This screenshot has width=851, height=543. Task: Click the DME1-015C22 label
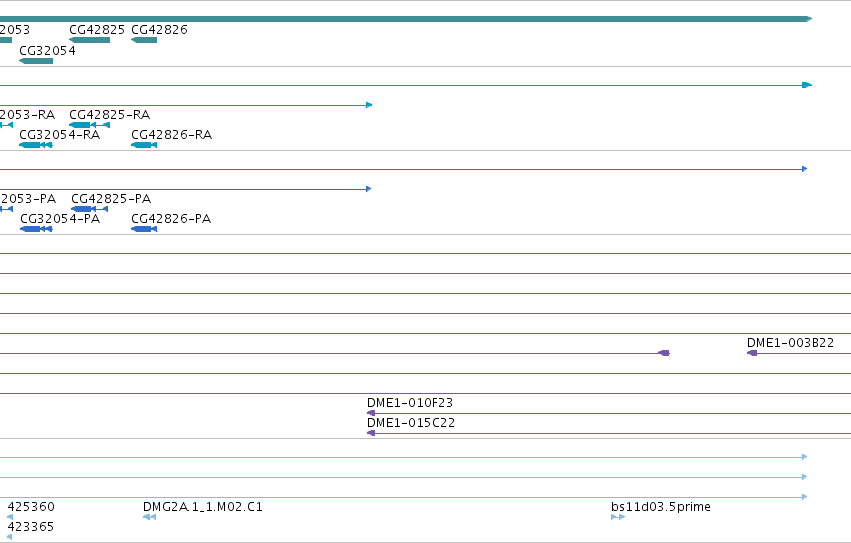(x=411, y=423)
